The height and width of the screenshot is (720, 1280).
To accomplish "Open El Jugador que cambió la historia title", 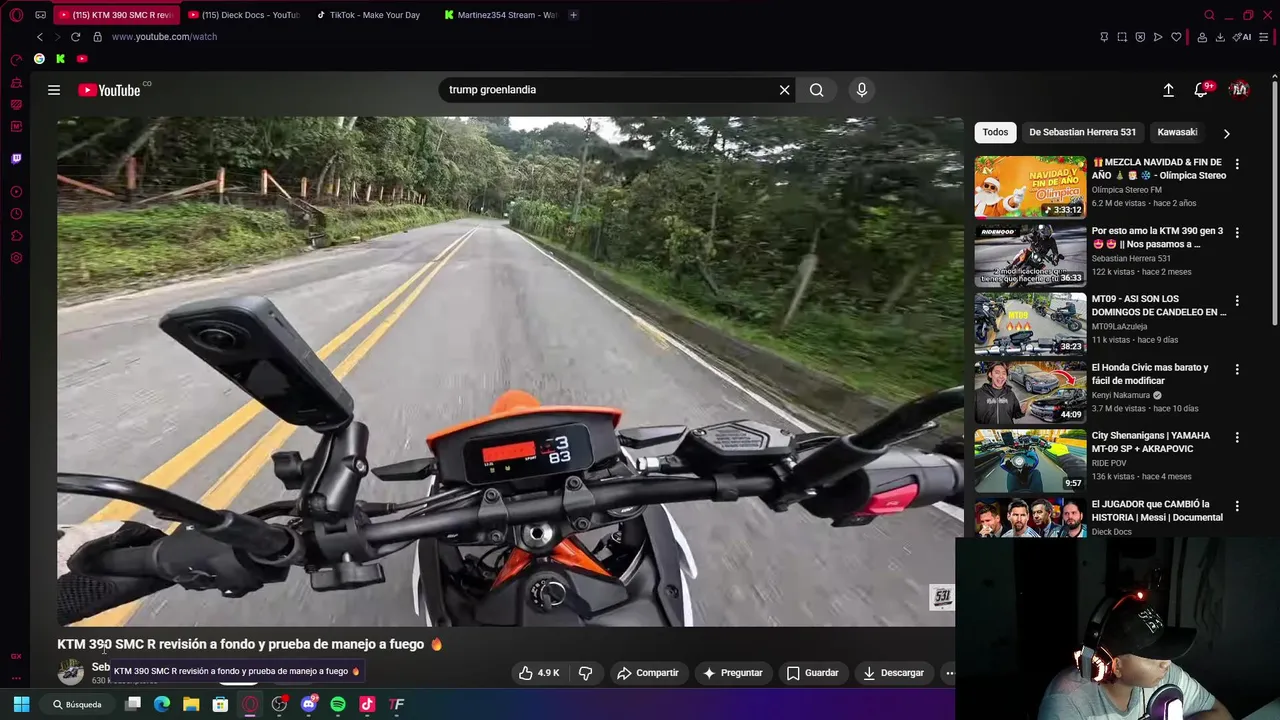I will coord(1157,511).
